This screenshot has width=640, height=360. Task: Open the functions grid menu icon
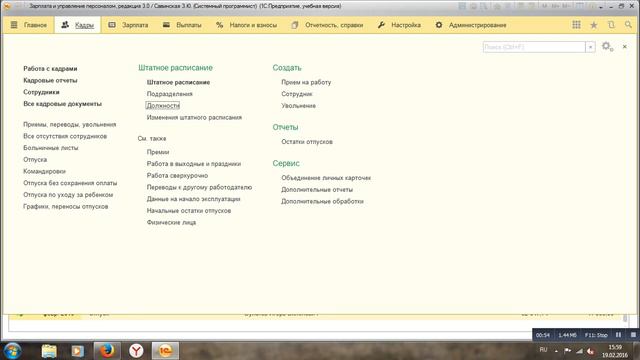(x=576, y=25)
